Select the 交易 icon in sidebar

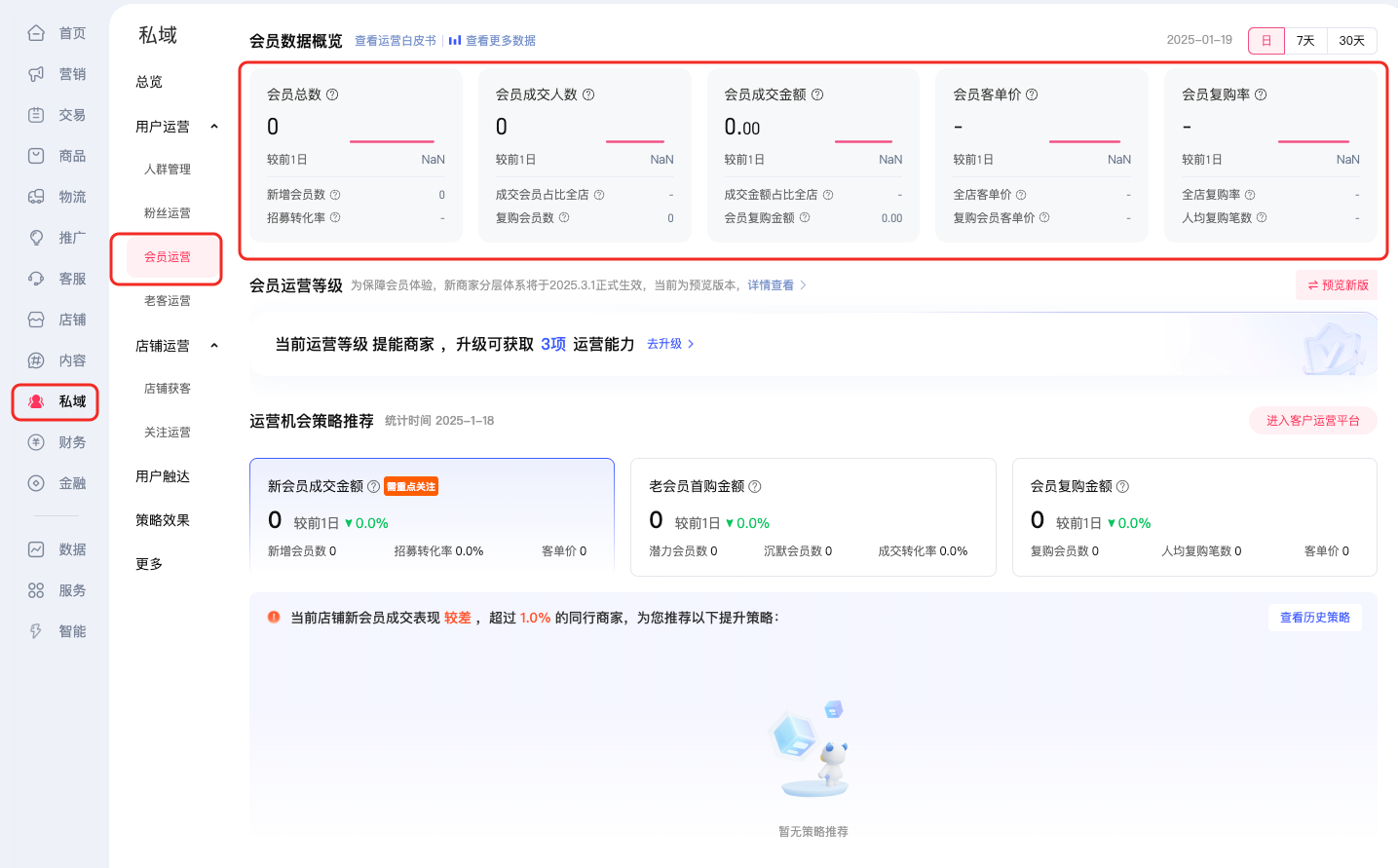click(36, 115)
